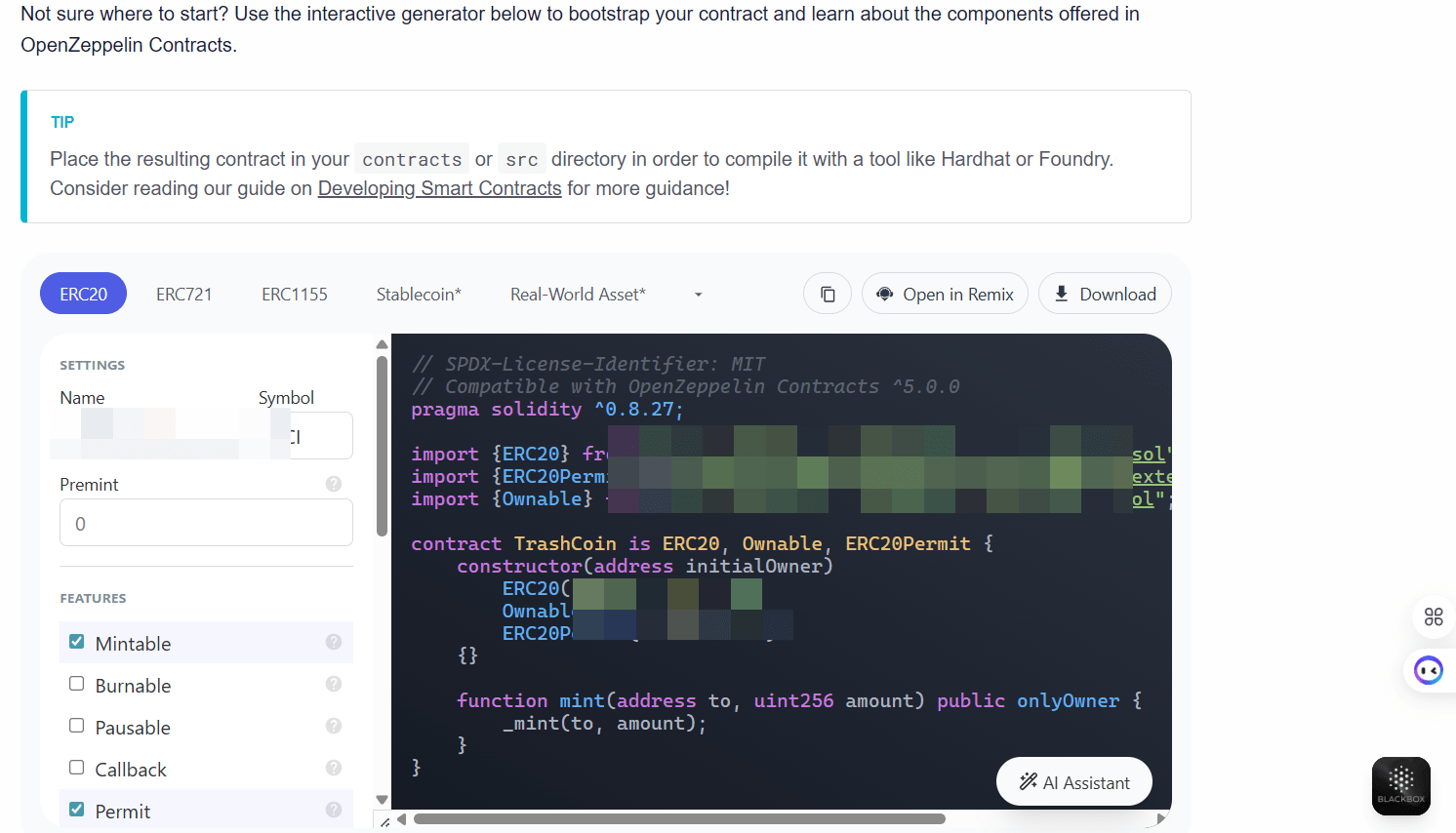
Task: Show help icon for Permit feature
Action: tap(334, 810)
